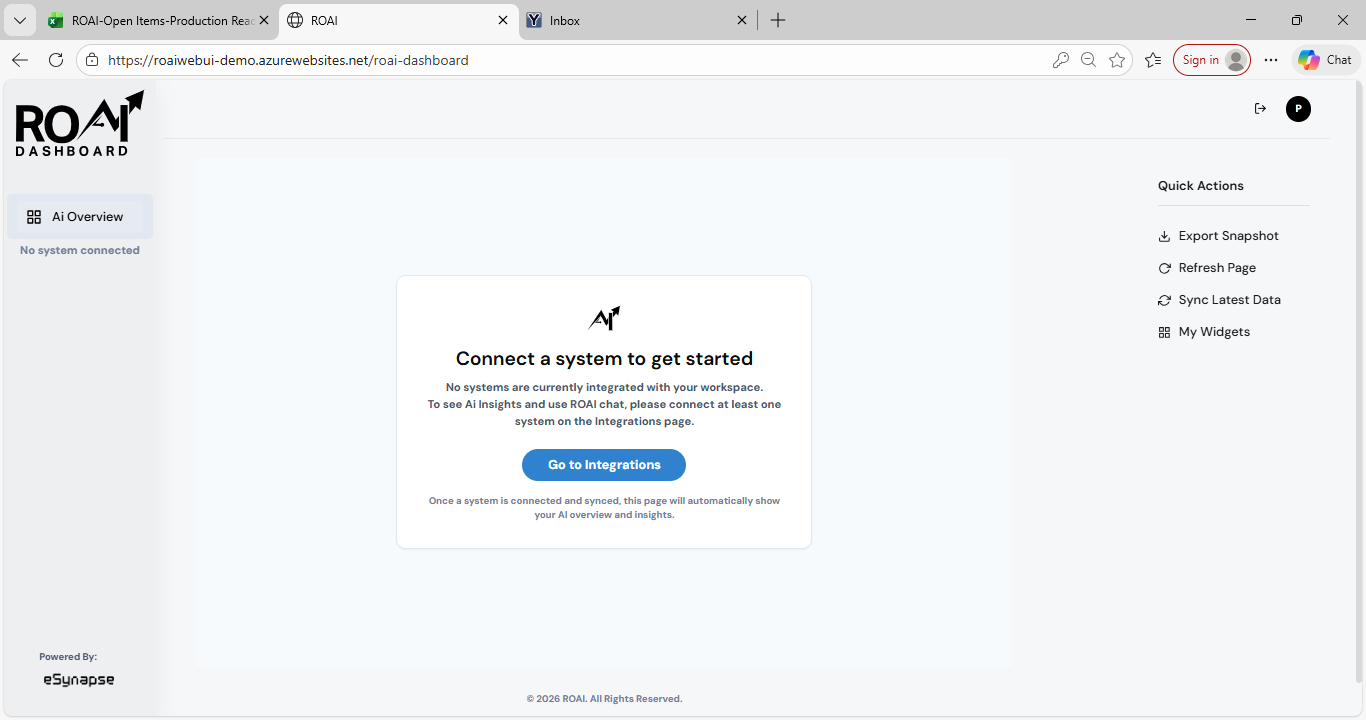
Task: Click the ROAI Dashboard logo
Action: 79,124
